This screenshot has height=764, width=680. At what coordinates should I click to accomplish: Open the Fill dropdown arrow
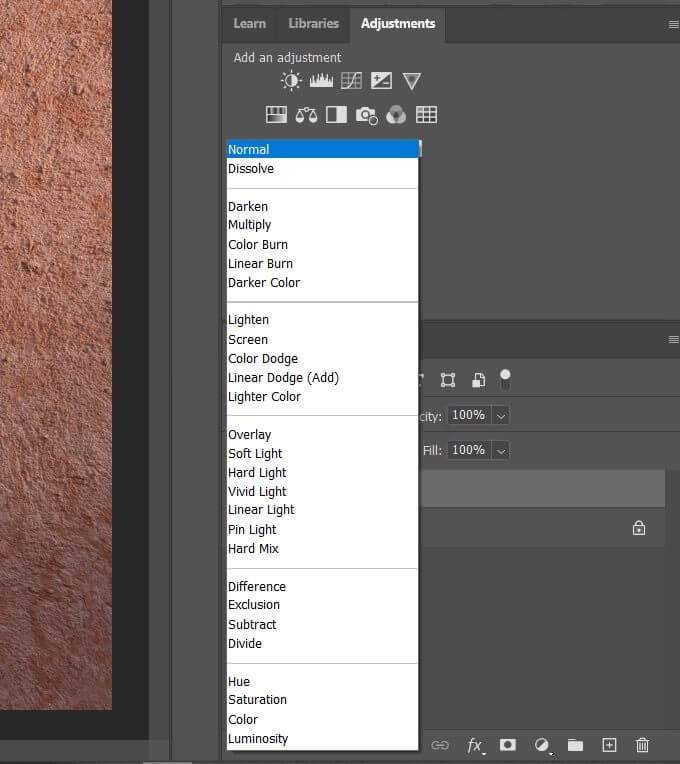click(x=501, y=451)
